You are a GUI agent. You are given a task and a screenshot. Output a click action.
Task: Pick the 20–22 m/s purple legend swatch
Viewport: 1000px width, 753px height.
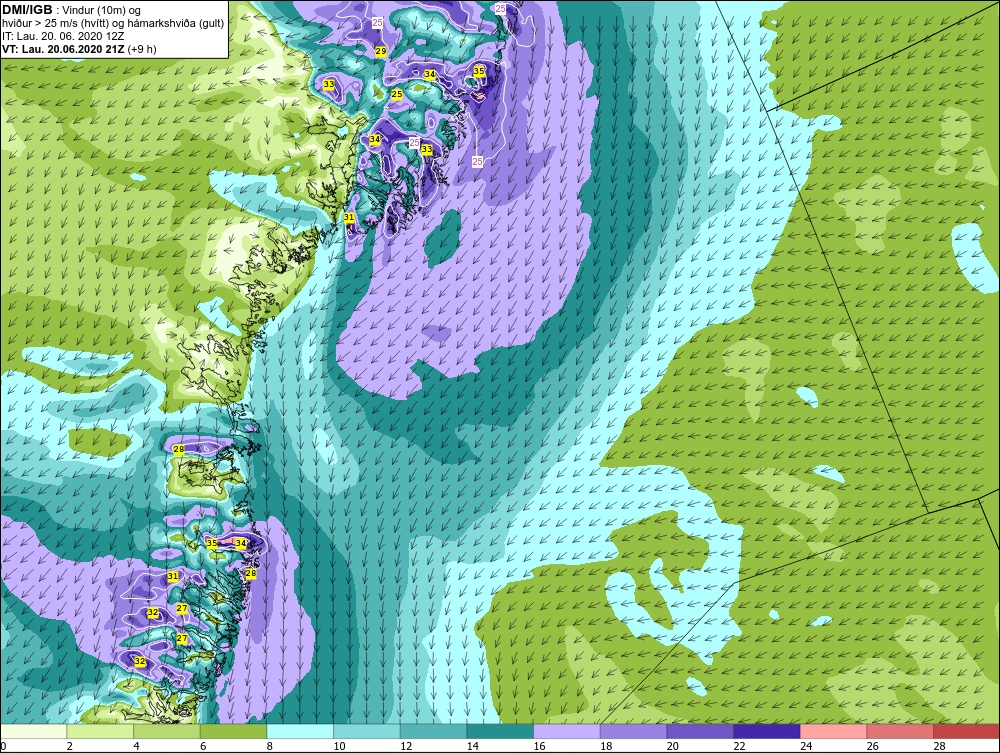(x=700, y=731)
